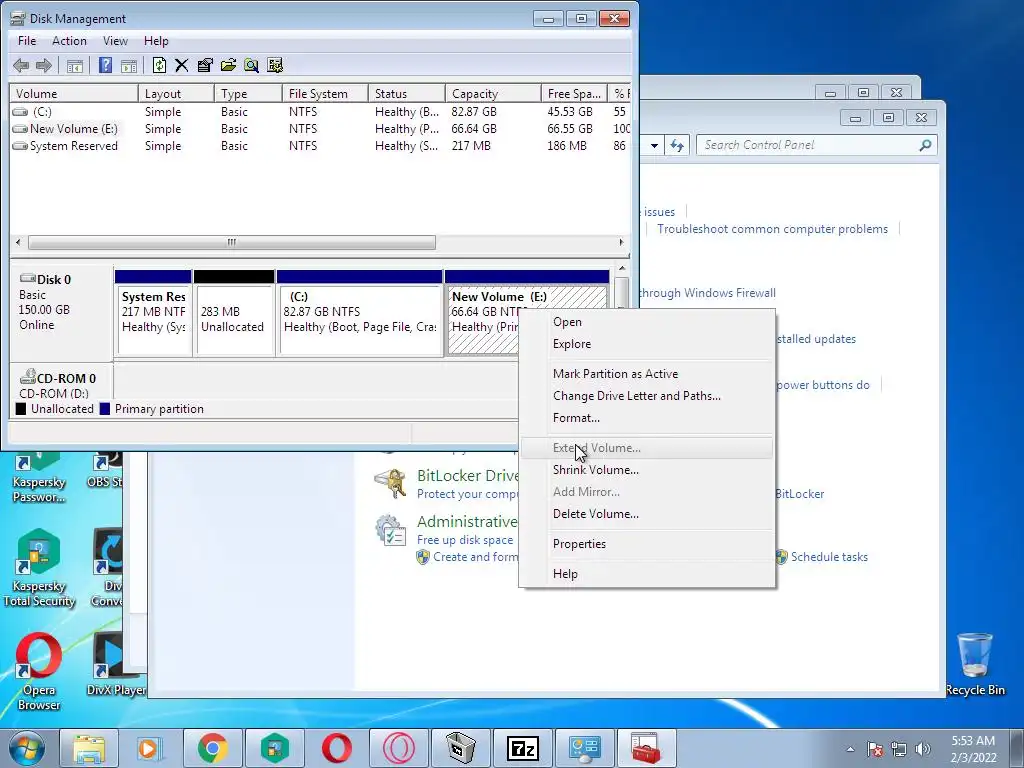Click the Delete (X) toolbar icon

pos(182,65)
